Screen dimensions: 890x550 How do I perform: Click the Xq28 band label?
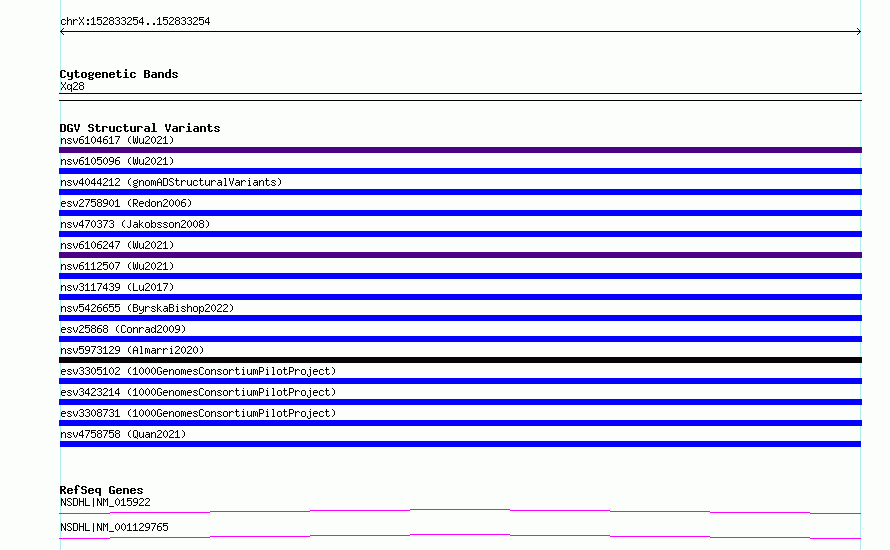click(x=72, y=86)
